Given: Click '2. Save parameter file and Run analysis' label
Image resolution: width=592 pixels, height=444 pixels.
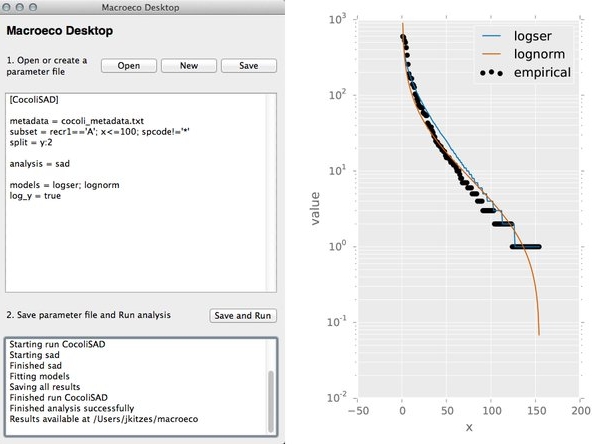Looking at the screenshot, I should click(x=88, y=315).
